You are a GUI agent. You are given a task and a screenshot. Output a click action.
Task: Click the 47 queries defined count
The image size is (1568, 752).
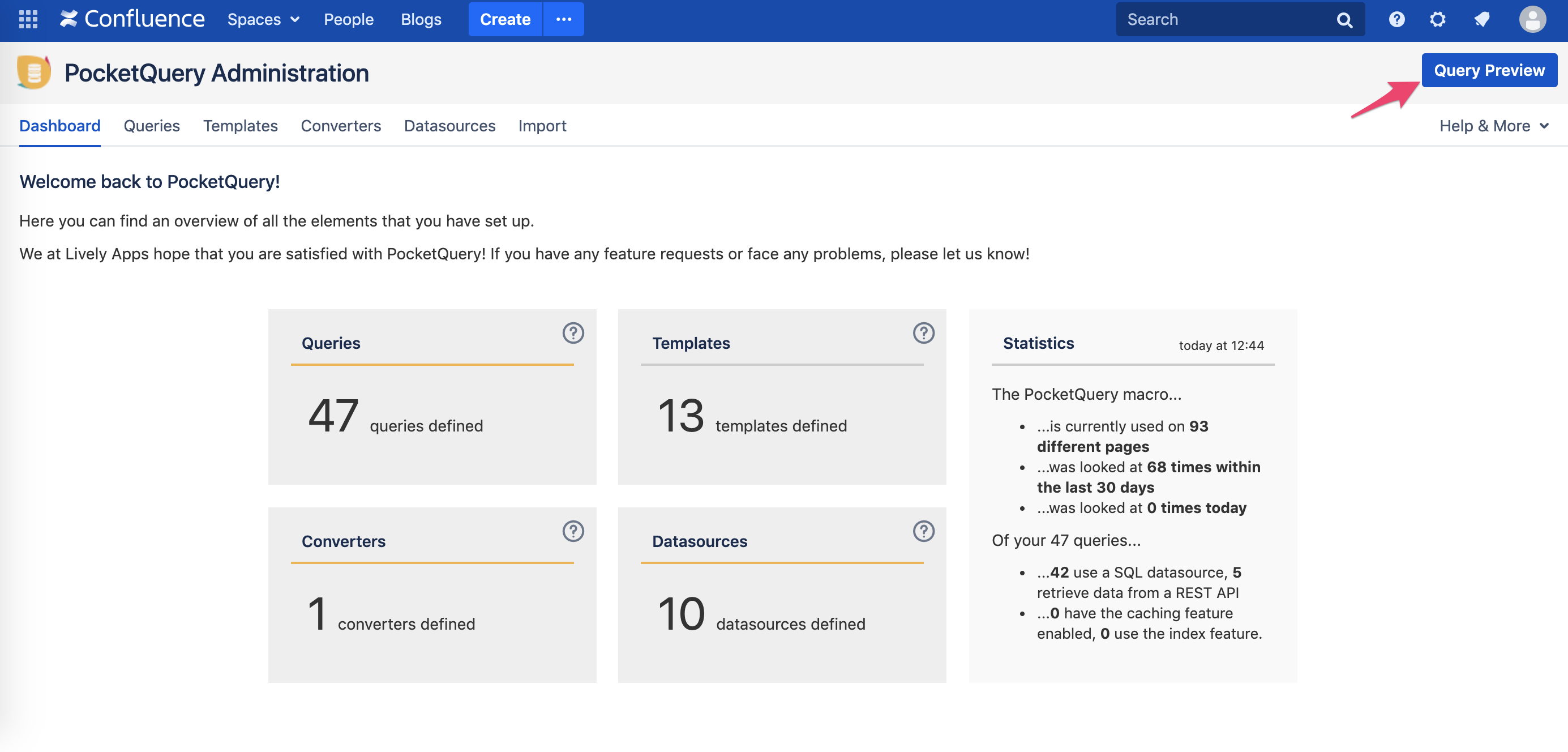pos(396,417)
